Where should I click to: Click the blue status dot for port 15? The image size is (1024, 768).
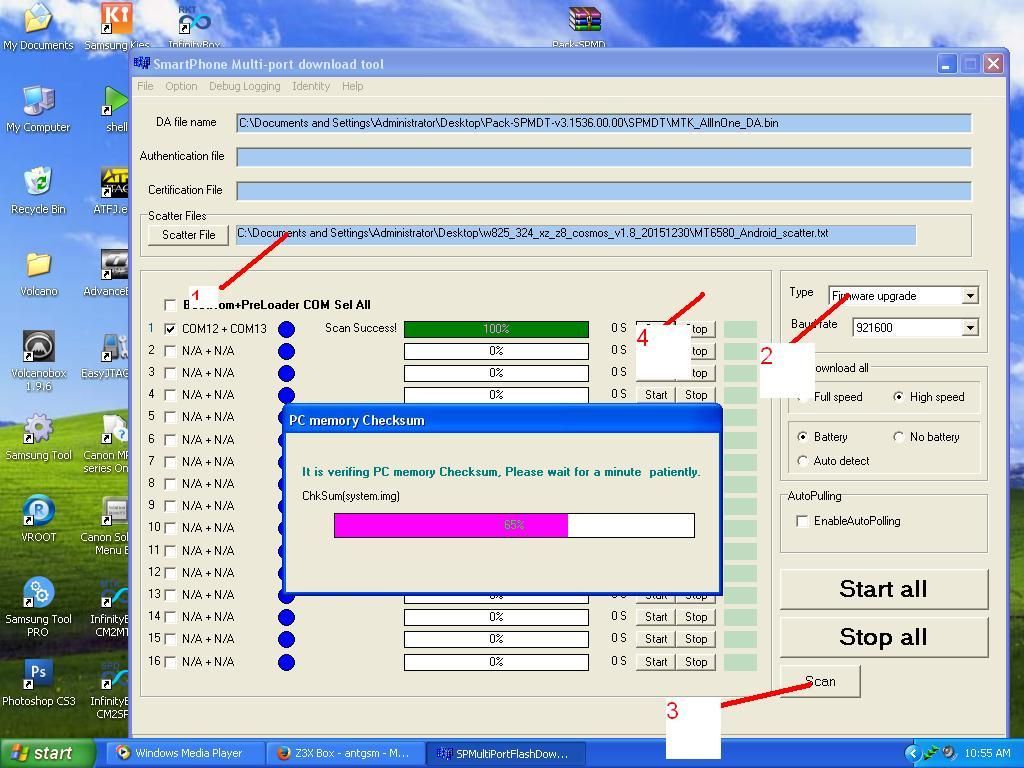point(286,639)
